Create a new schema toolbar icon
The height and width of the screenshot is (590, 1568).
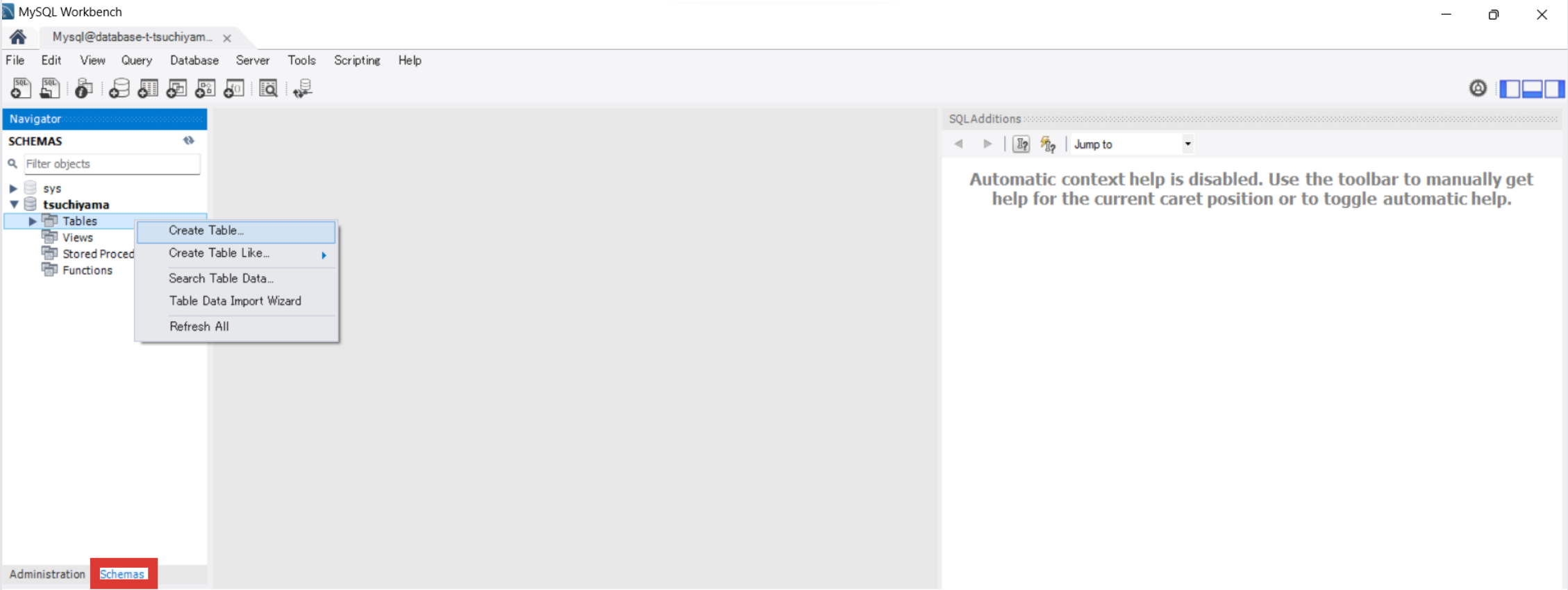pyautogui.click(x=119, y=88)
